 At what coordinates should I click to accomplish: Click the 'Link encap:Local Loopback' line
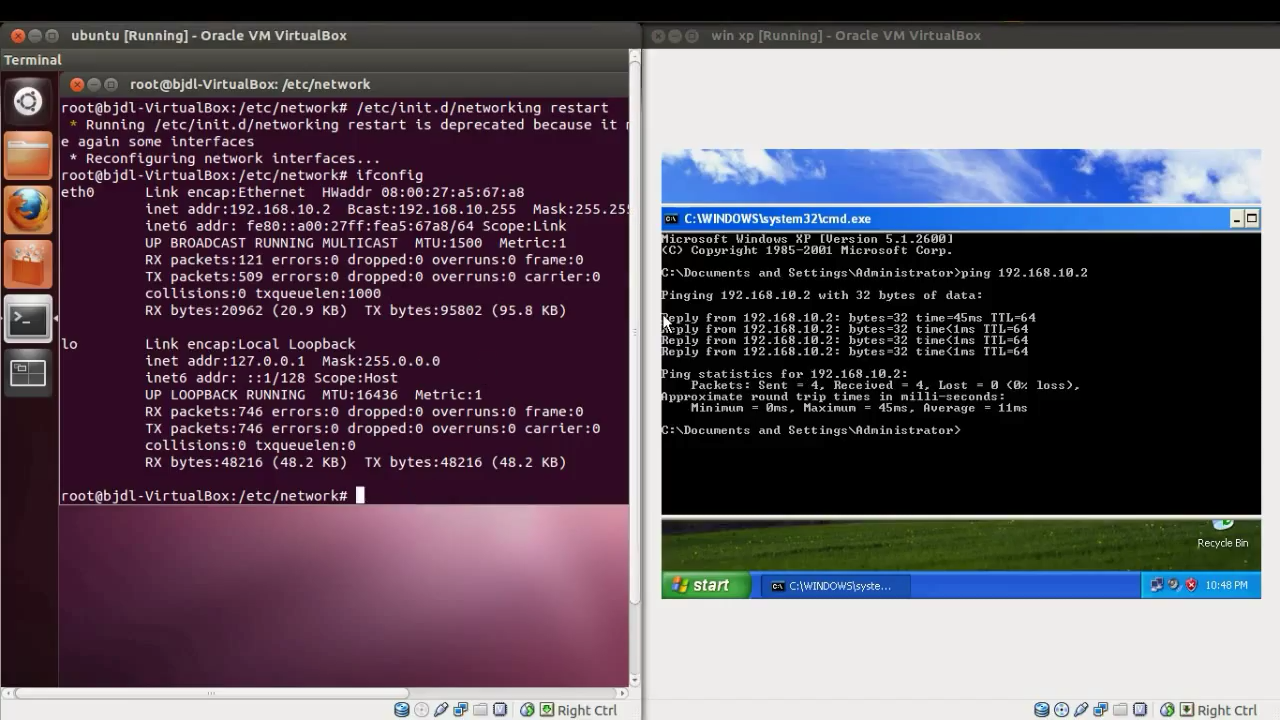(250, 344)
